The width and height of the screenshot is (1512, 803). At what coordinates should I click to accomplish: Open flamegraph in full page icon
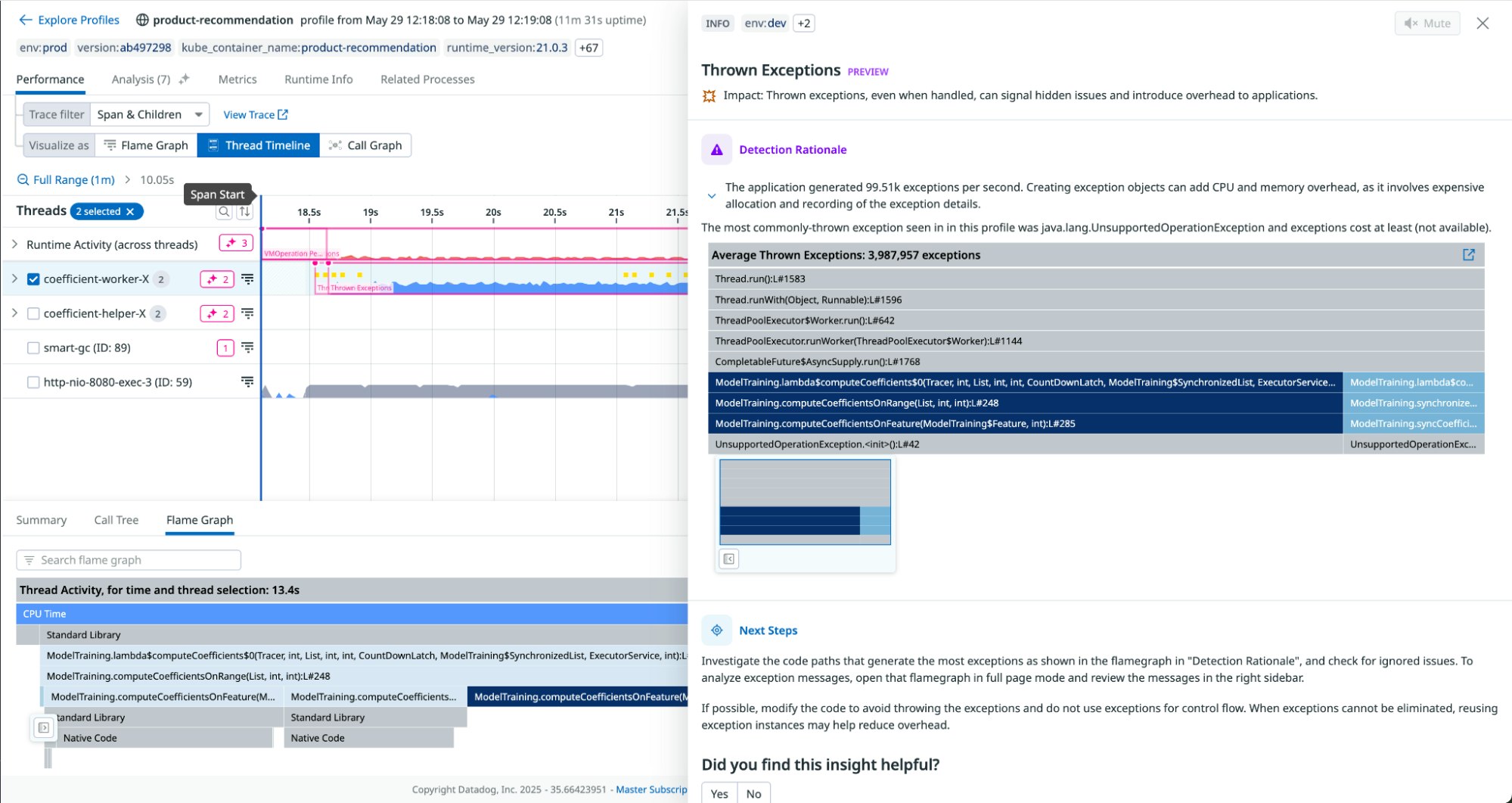point(1468,255)
